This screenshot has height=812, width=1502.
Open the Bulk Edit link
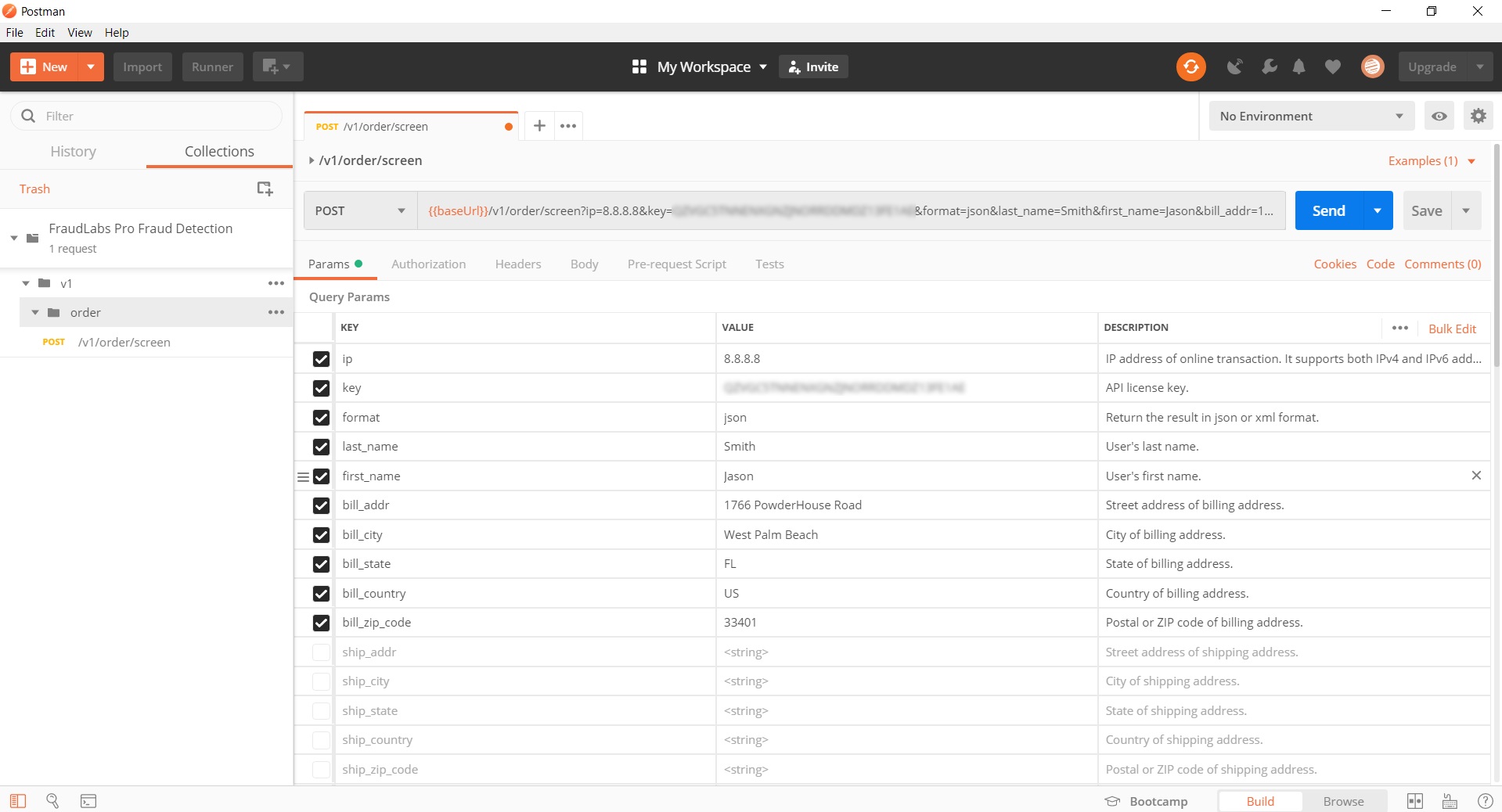coord(1453,329)
